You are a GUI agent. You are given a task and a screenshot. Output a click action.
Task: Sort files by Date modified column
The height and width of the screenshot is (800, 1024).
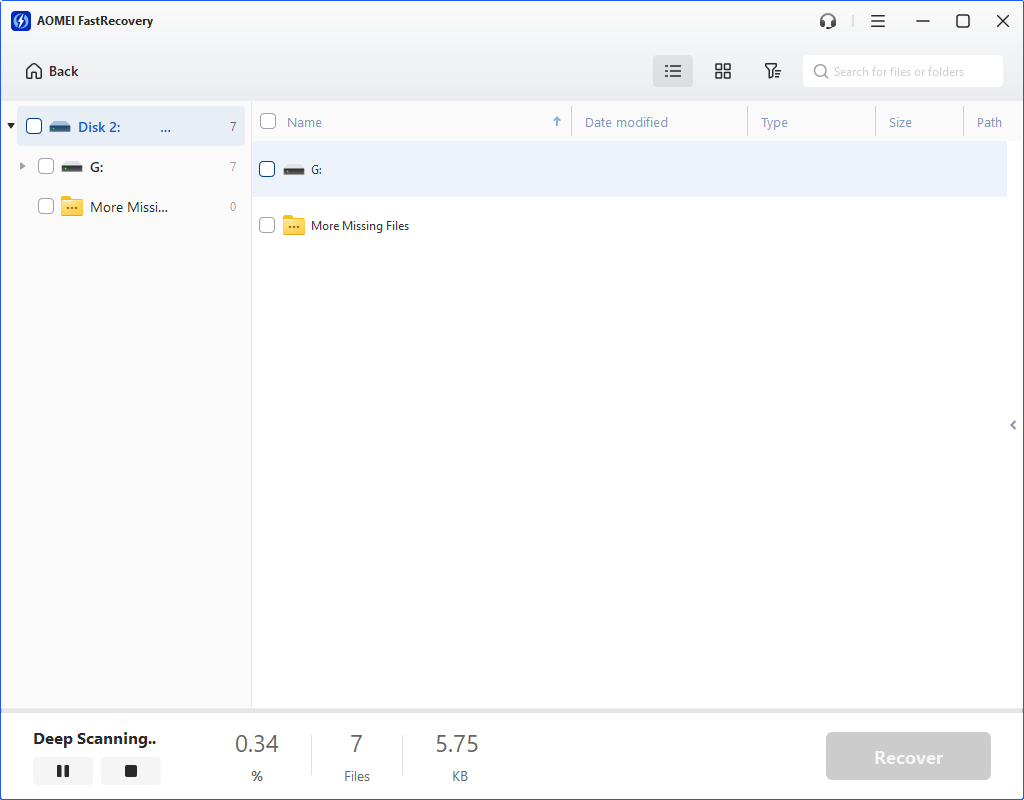626,121
